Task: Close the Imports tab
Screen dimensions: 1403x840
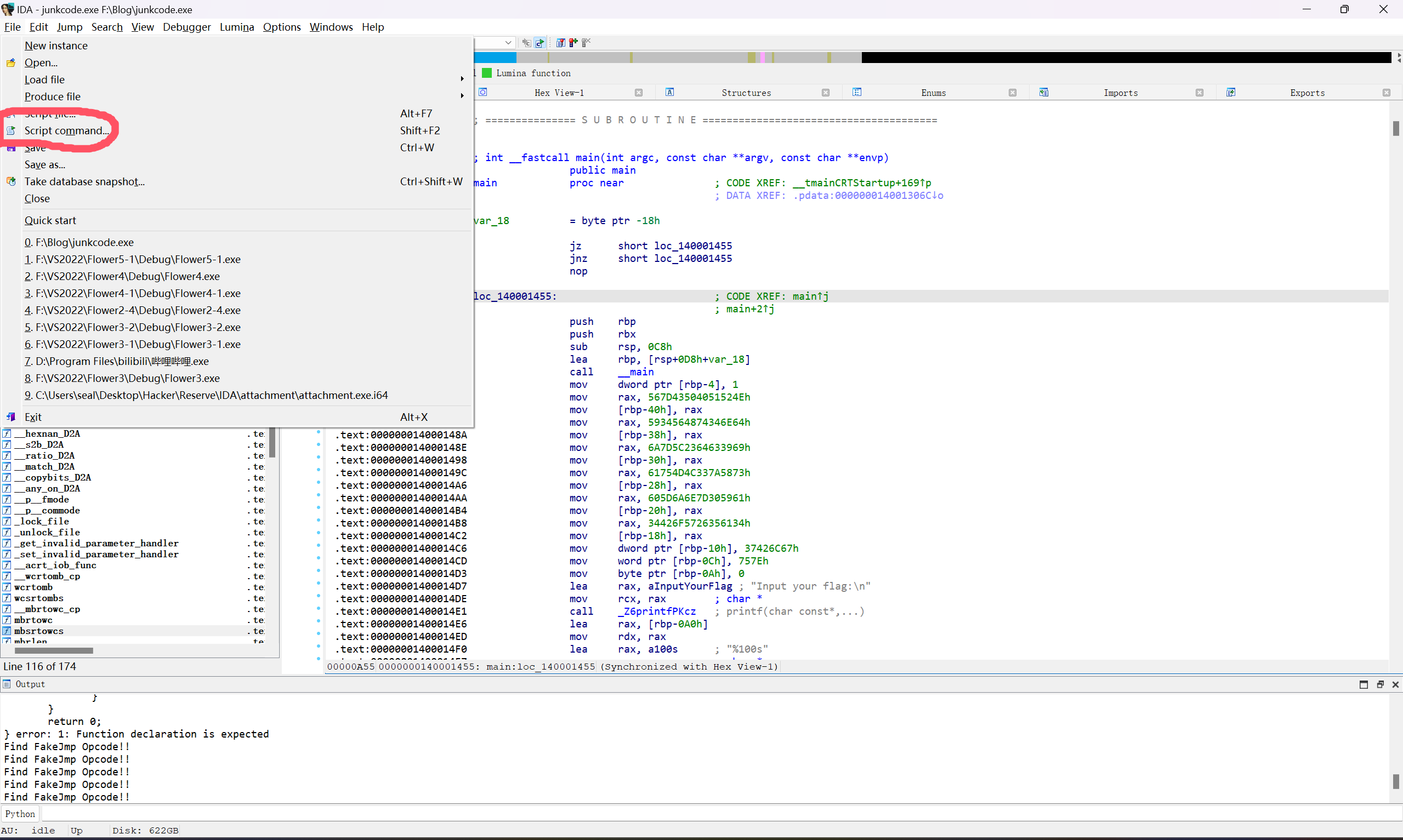Action: pos(1199,93)
